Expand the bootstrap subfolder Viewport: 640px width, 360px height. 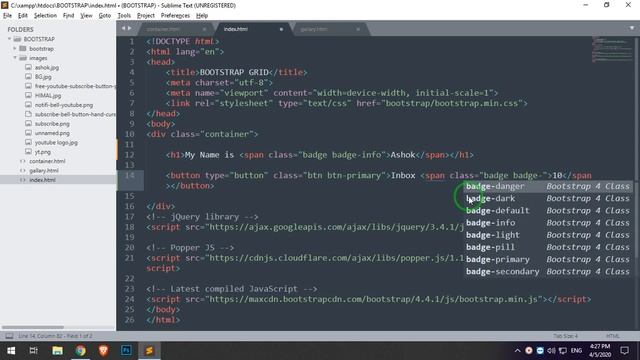15,49
